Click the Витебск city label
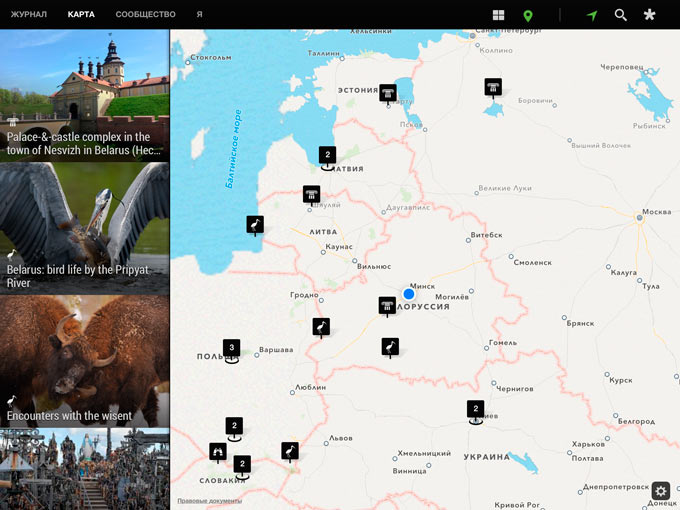Screen dimensions: 680x510 [487, 235]
